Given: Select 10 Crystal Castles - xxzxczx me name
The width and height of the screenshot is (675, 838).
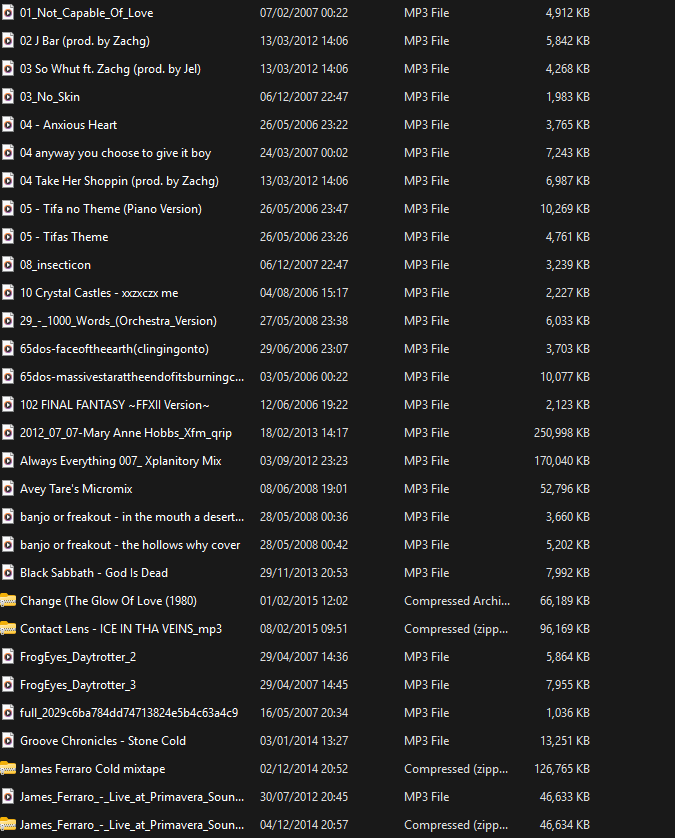Looking at the screenshot, I should click(x=99, y=293).
